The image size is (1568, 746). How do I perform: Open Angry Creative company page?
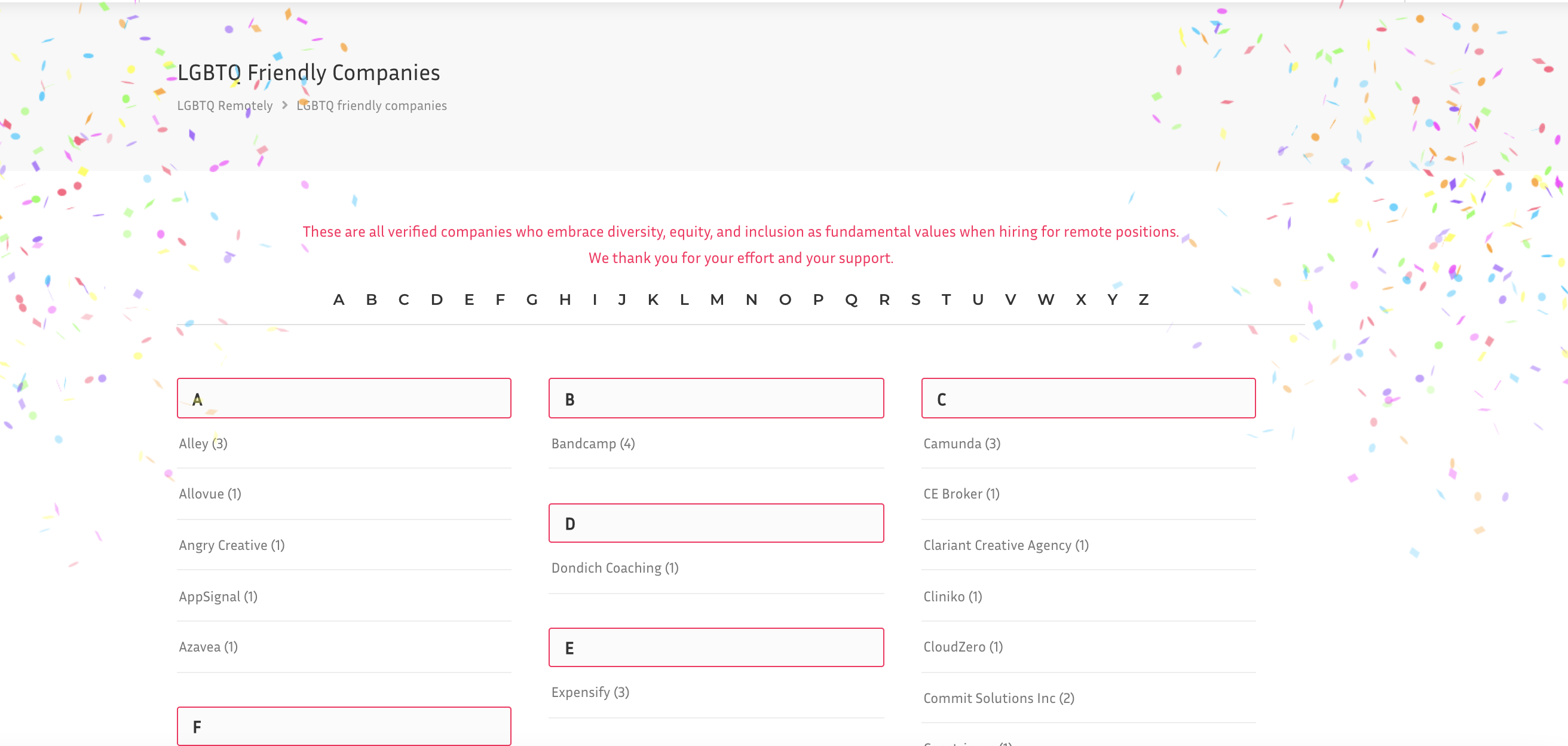click(x=231, y=545)
